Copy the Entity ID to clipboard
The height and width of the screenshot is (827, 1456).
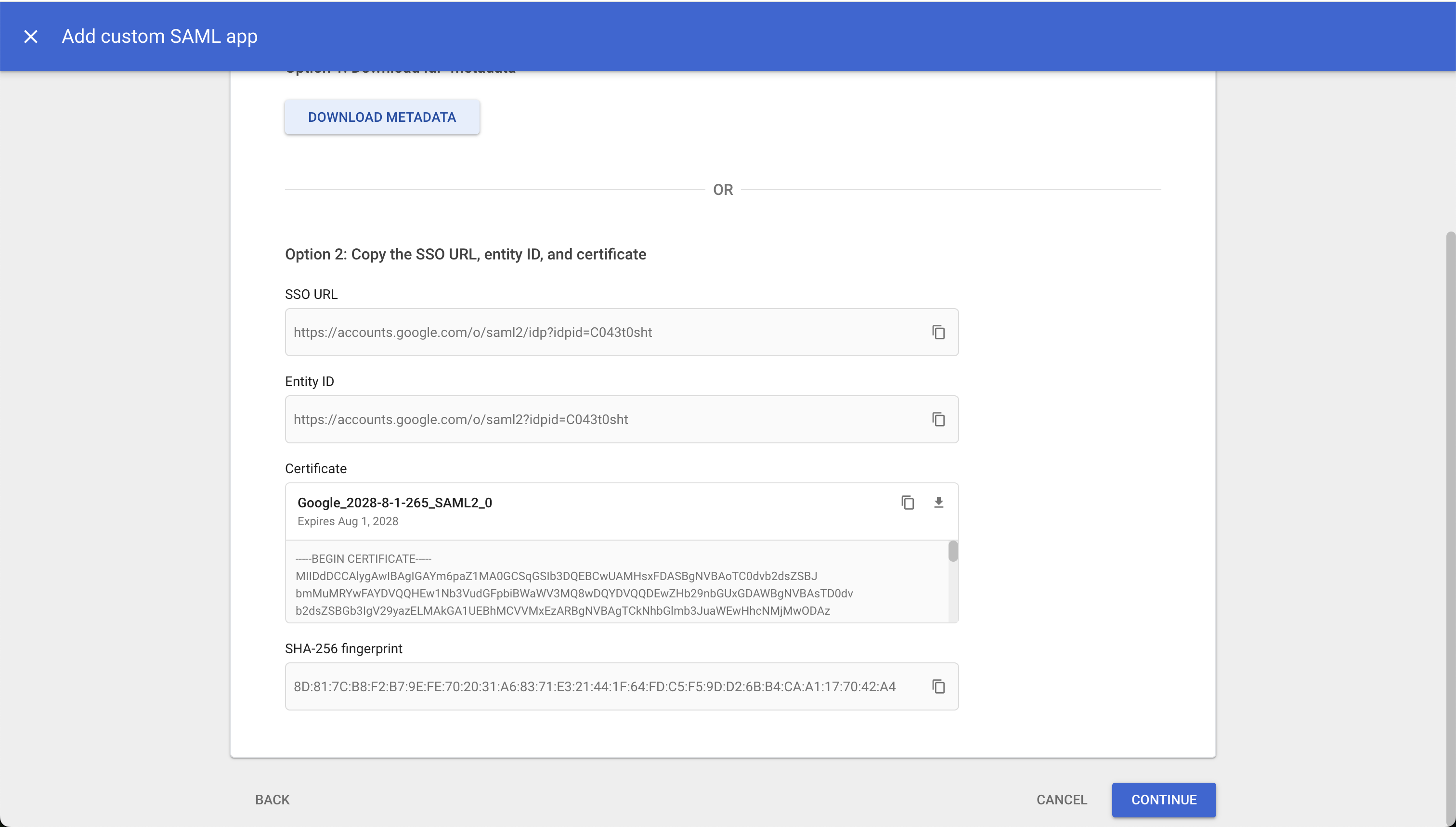click(x=937, y=419)
